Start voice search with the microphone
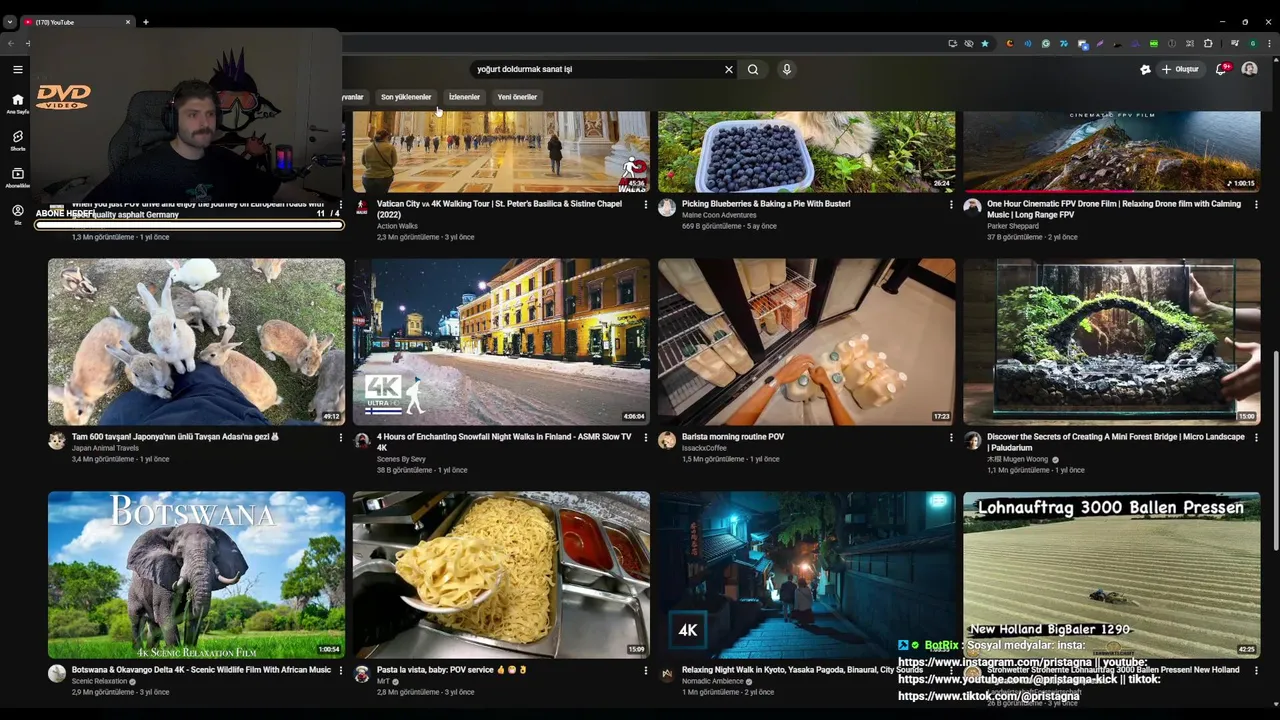This screenshot has width=1280, height=720. (x=787, y=69)
